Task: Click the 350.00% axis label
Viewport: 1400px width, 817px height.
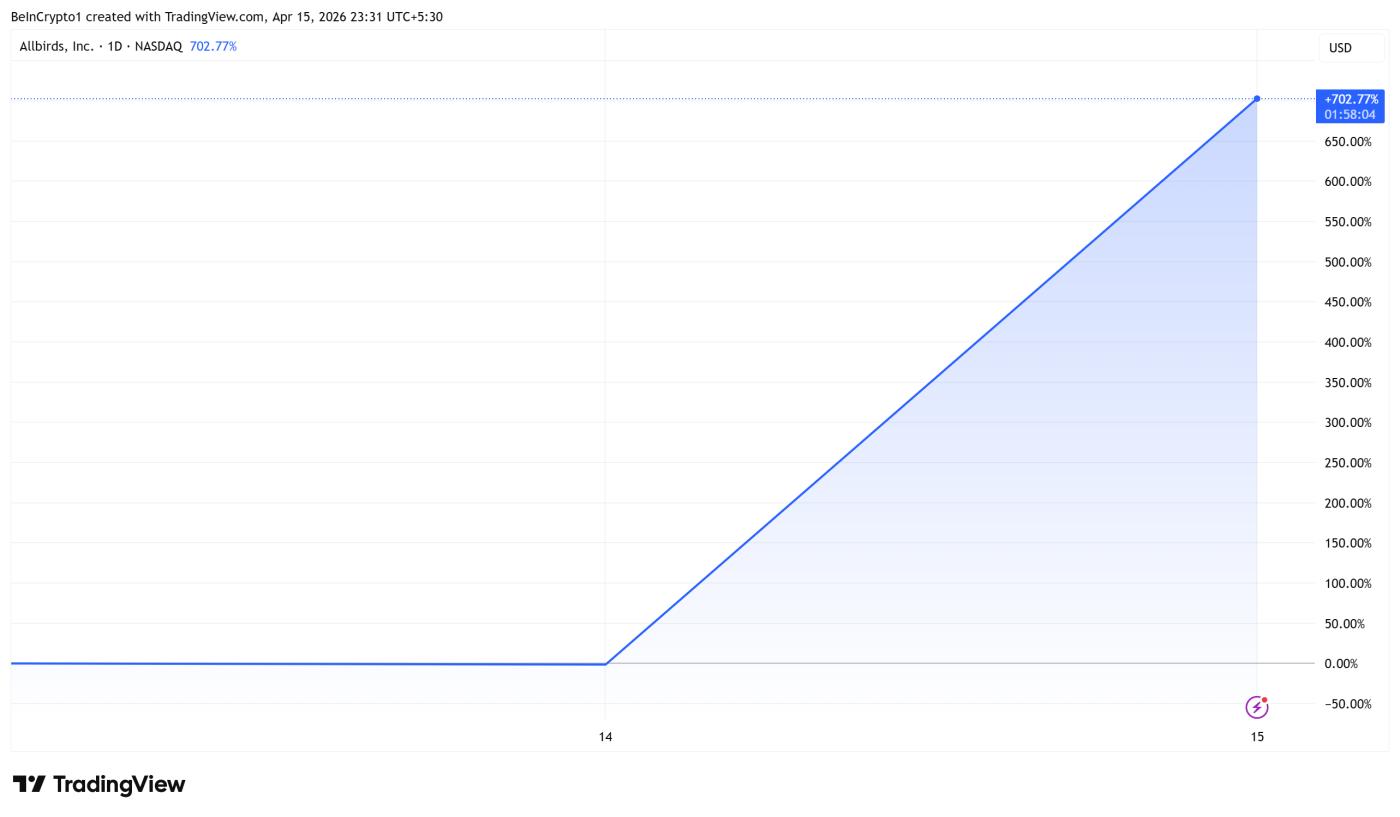Action: click(x=1348, y=383)
